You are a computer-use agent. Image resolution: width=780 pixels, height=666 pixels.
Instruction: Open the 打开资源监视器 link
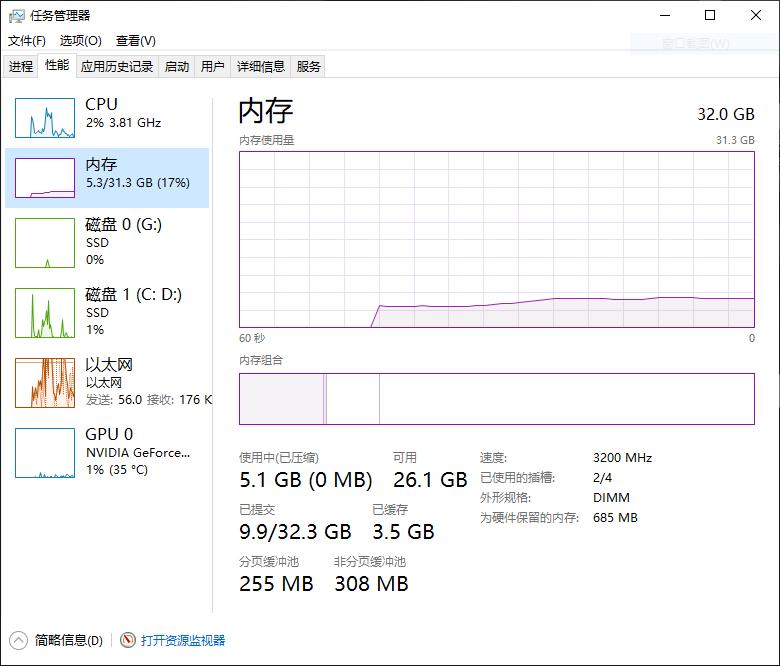pos(183,640)
